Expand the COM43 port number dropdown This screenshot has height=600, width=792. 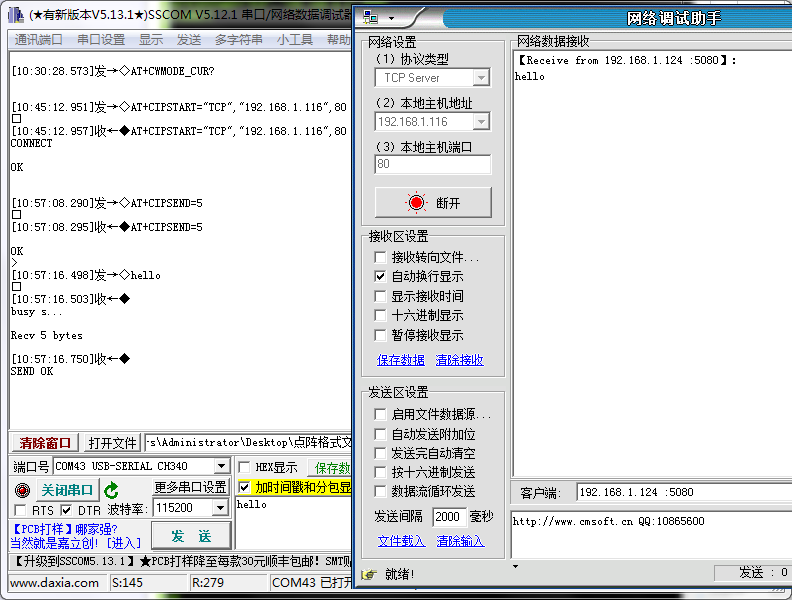click(221, 466)
